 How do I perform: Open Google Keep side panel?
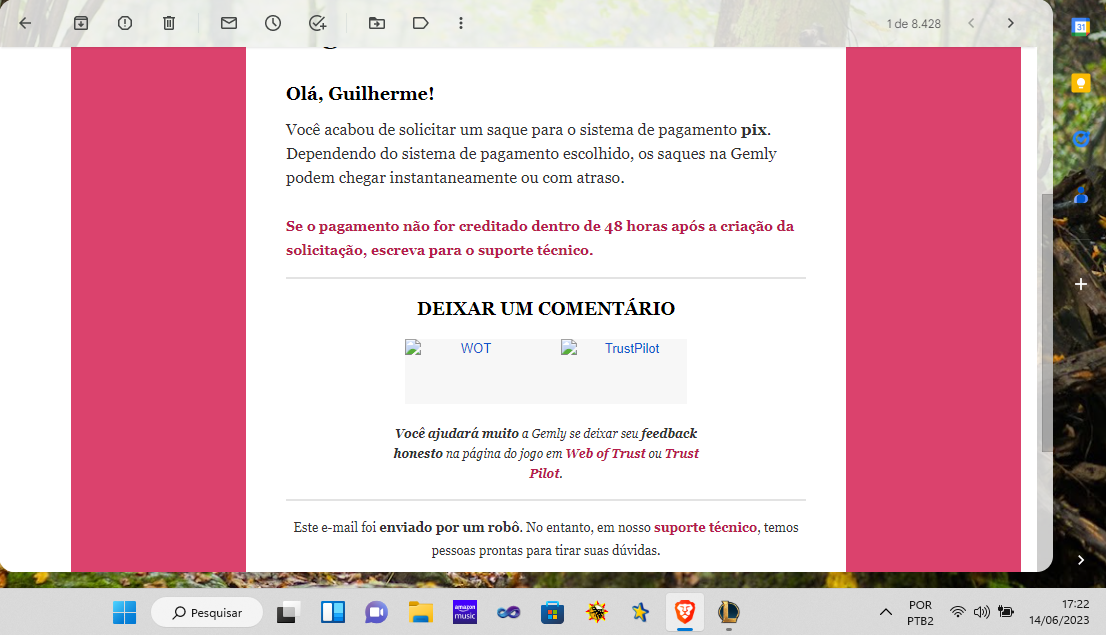(x=1080, y=83)
